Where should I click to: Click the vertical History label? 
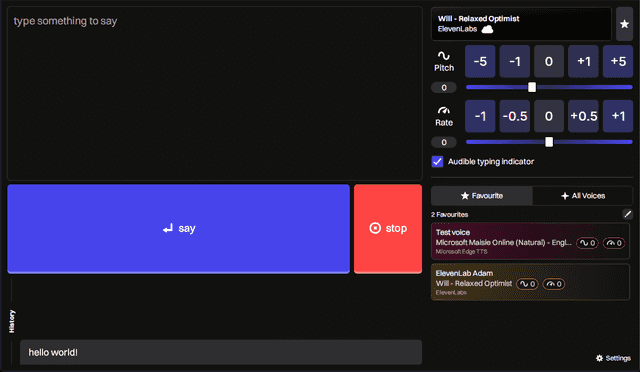(12, 321)
